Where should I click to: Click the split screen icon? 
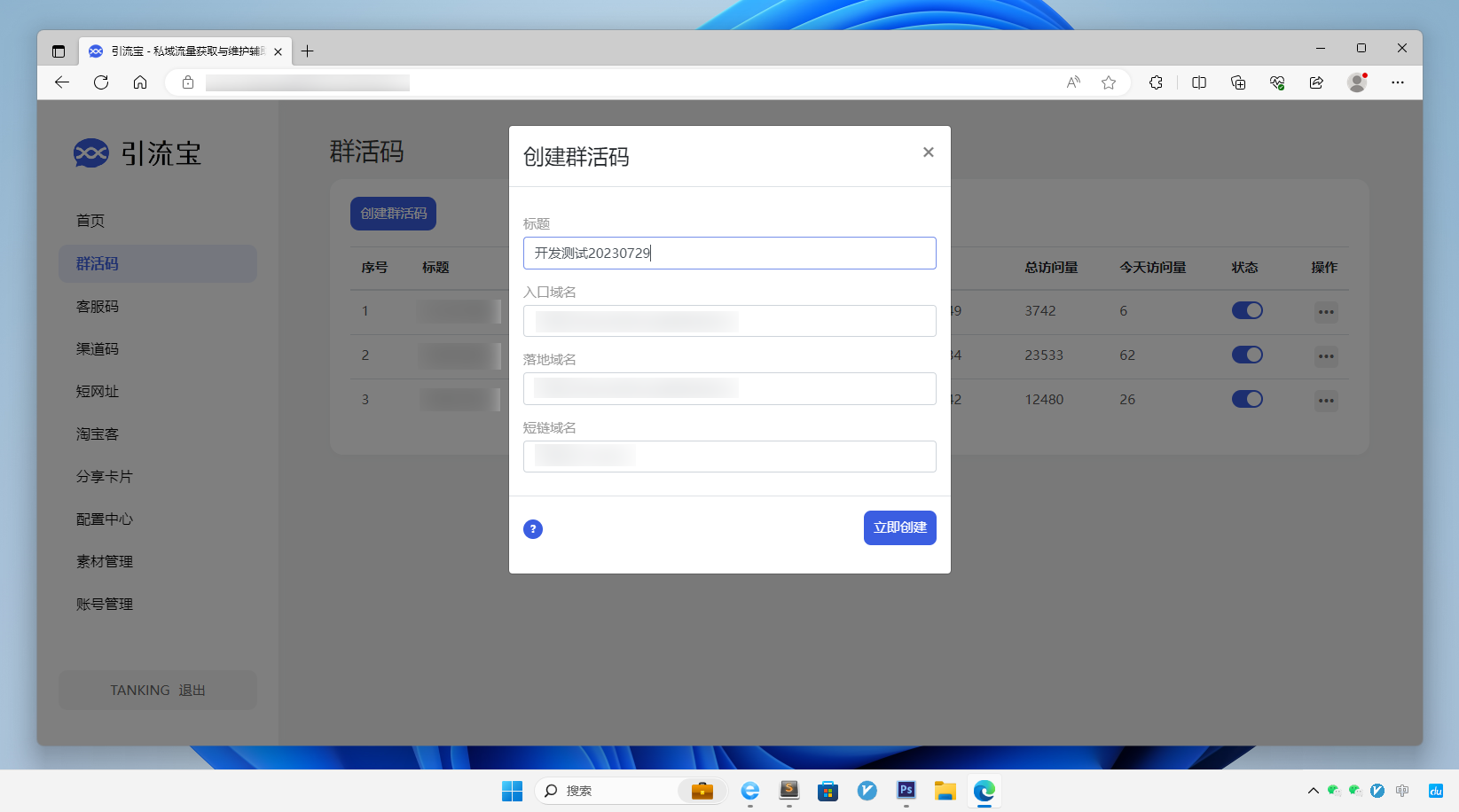[1199, 82]
